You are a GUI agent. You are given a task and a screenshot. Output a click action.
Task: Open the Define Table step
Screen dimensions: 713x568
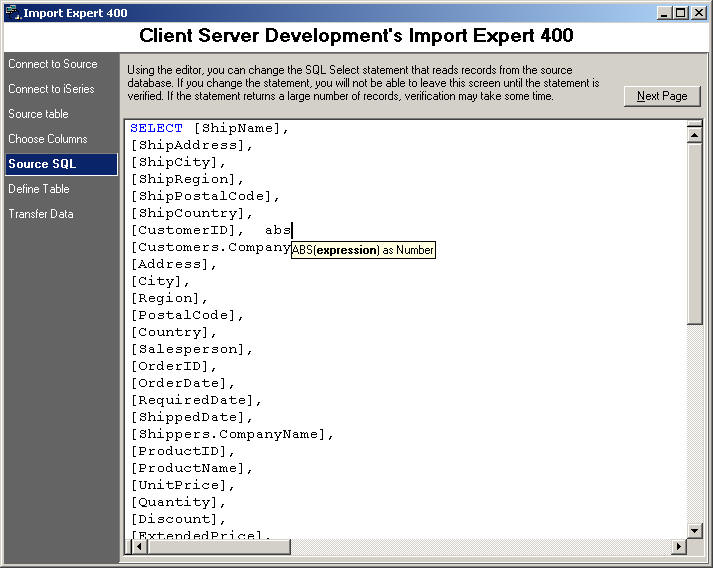pyautogui.click(x=39, y=189)
